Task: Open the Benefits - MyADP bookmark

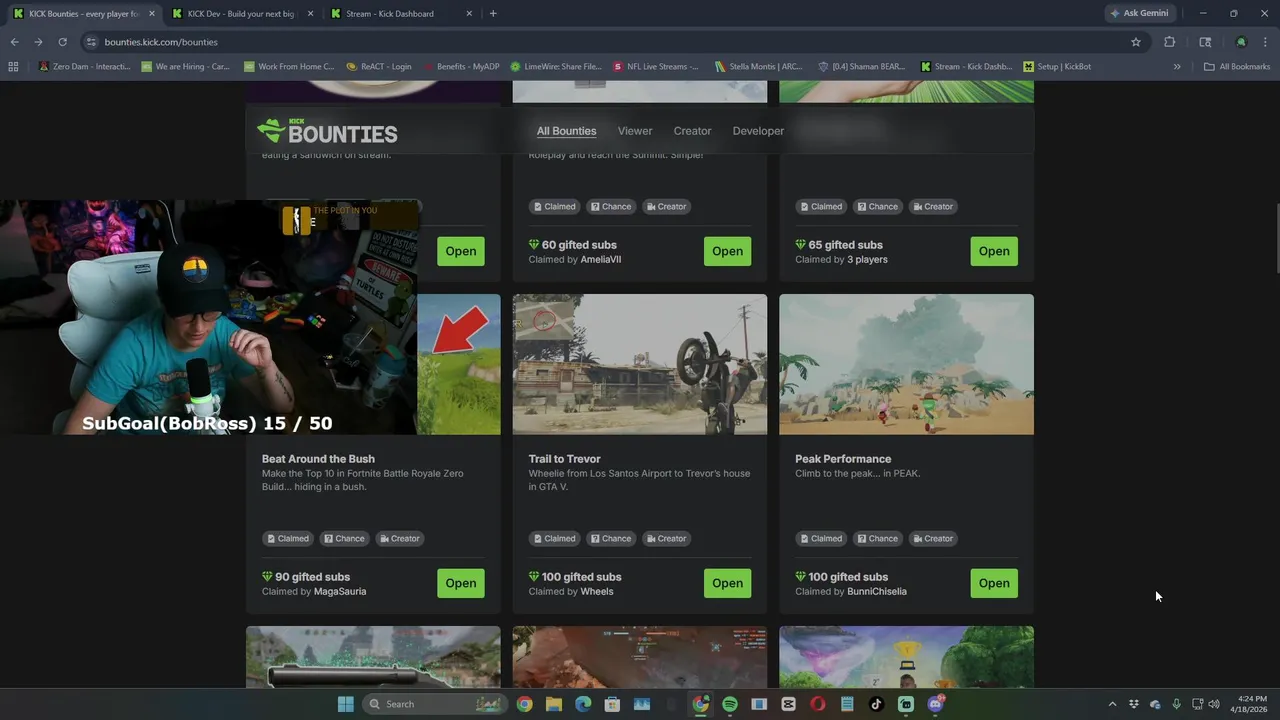Action: point(461,67)
